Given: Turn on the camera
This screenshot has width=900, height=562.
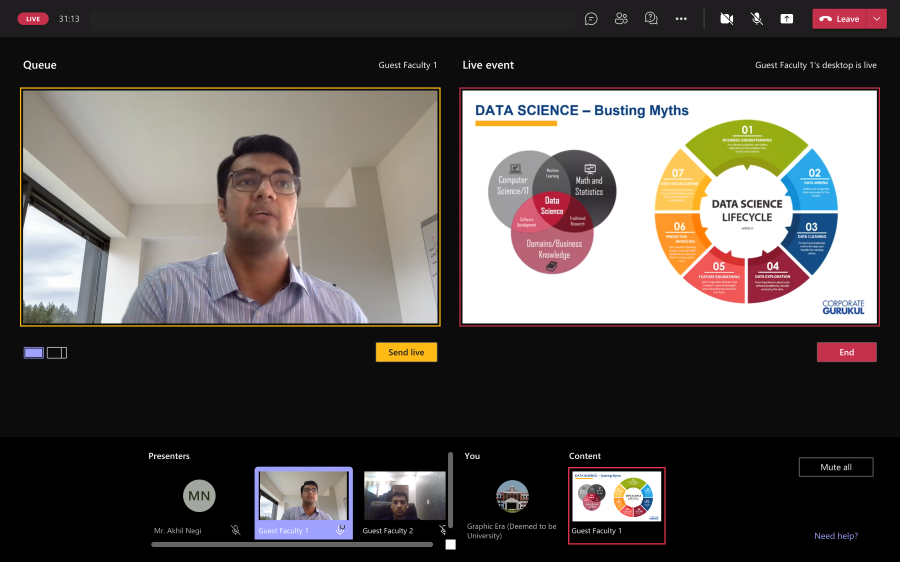Looking at the screenshot, I should click(x=727, y=19).
